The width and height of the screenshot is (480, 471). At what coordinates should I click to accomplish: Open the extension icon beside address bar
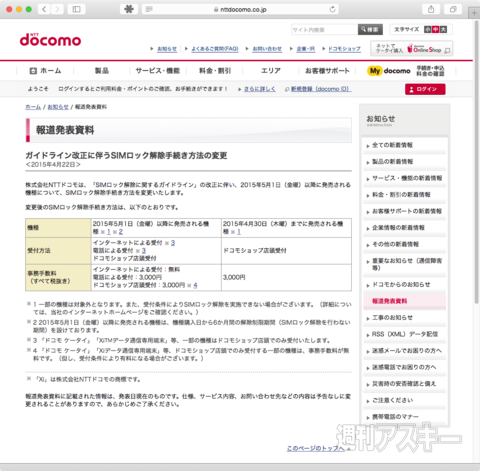[129, 9]
